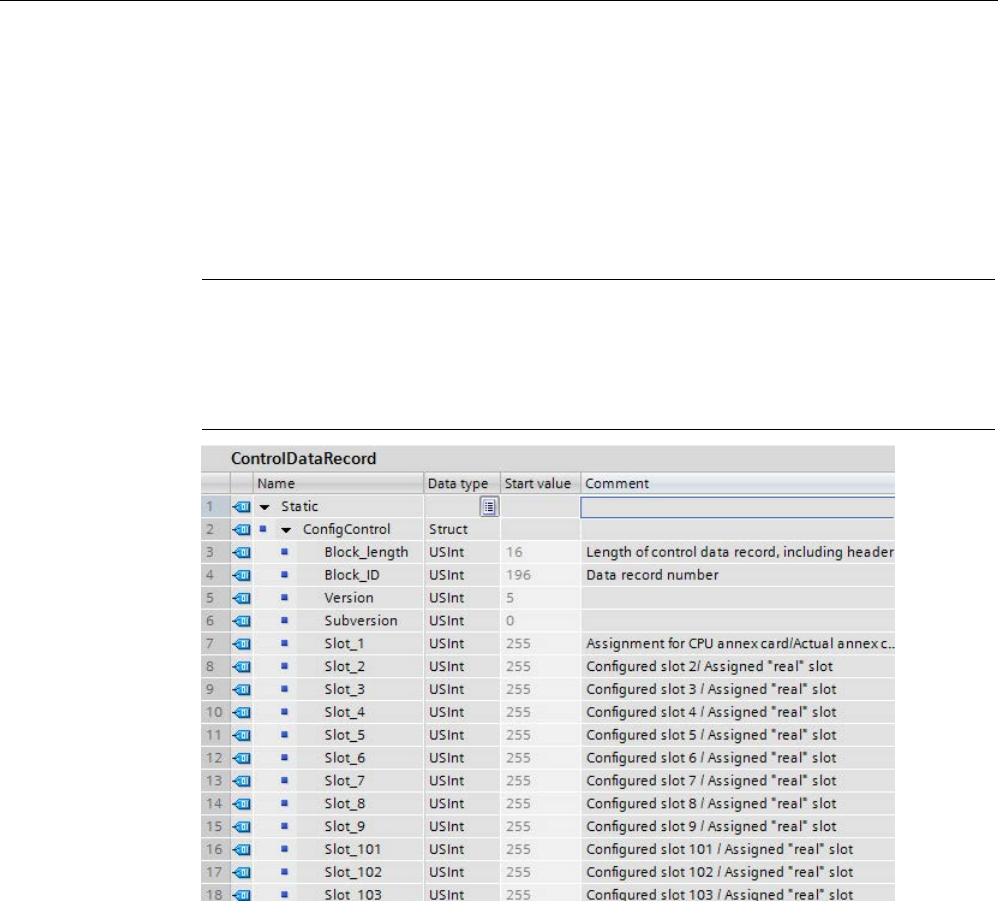Click the ControlDataRecord title
Viewport: 998px width, 901px height.
303,459
